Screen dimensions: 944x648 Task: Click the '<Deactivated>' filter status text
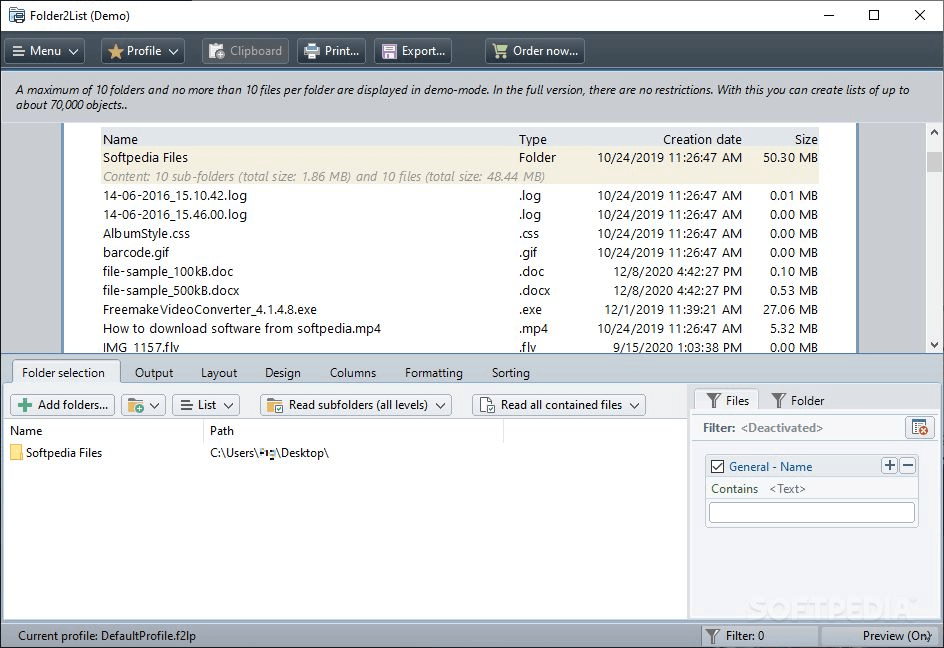(781, 428)
